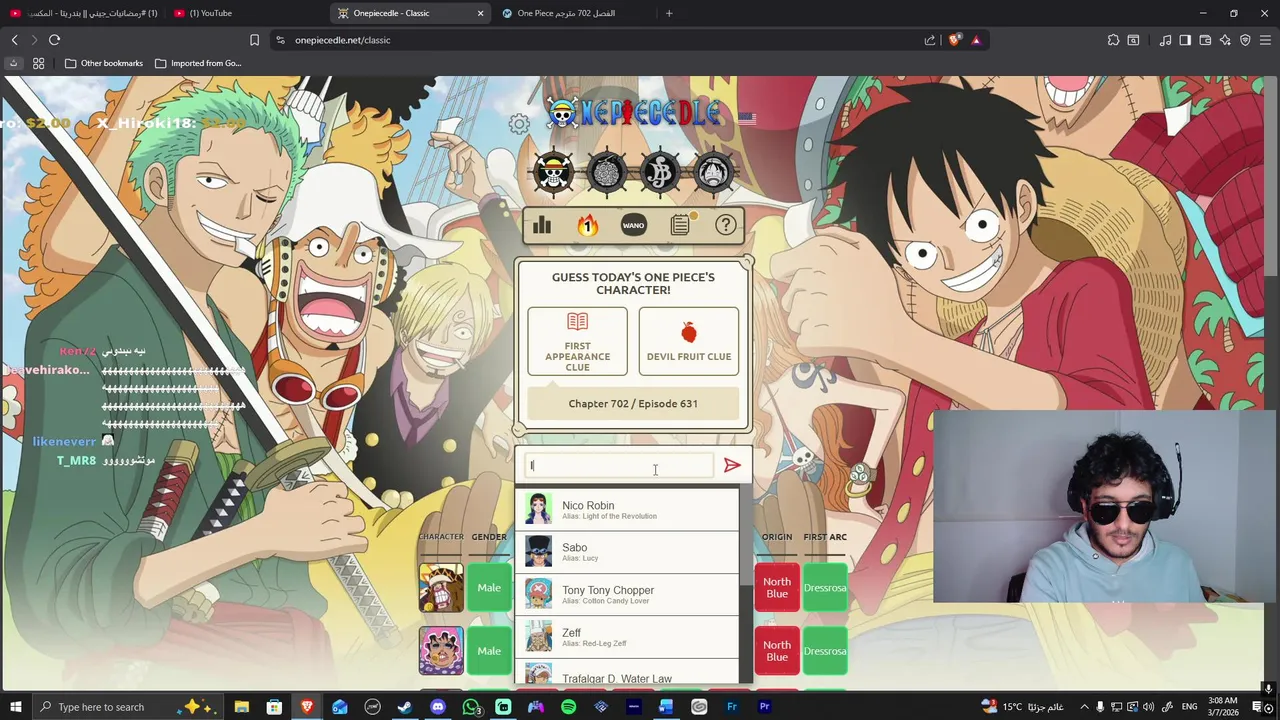Open the WANO round badge
1280x720 pixels.
[x=634, y=225]
